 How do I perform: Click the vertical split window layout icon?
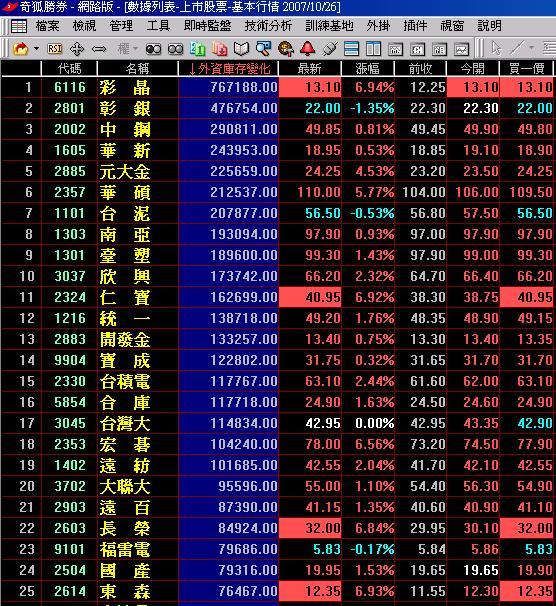373,49
